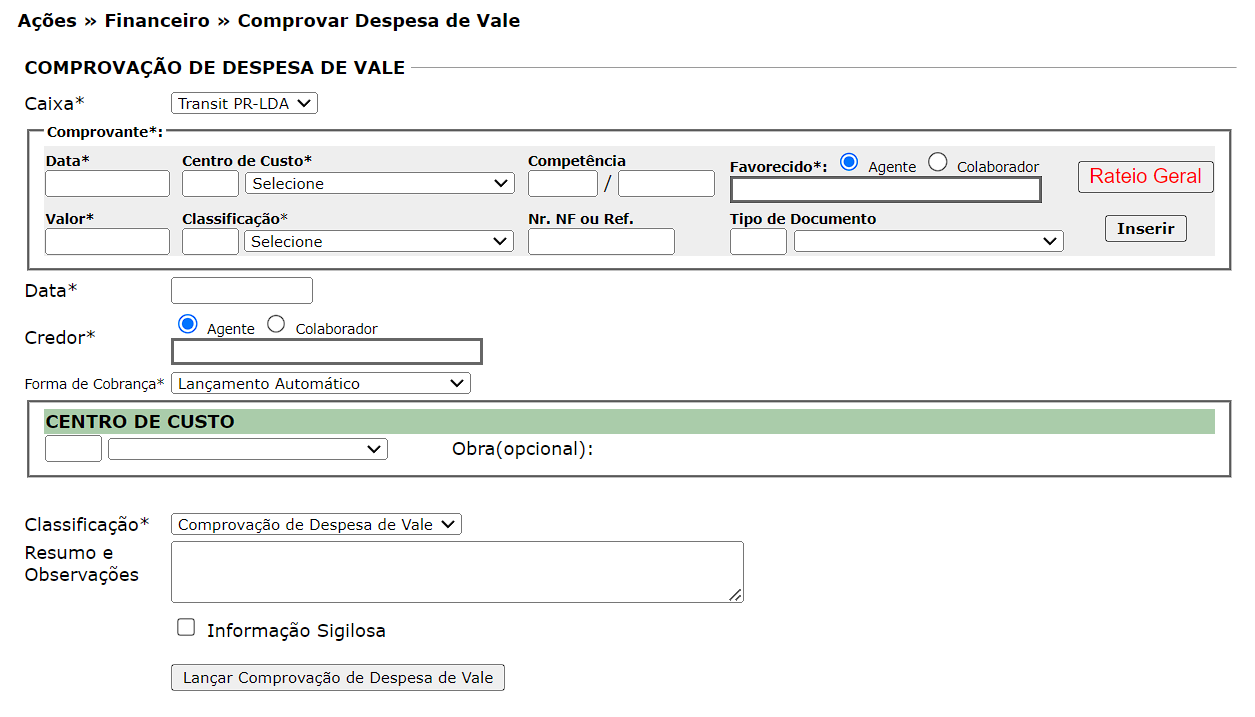Viewport: 1255px width, 717px height.
Task: Select Colaborador radio button for Favorecido
Action: (938, 163)
